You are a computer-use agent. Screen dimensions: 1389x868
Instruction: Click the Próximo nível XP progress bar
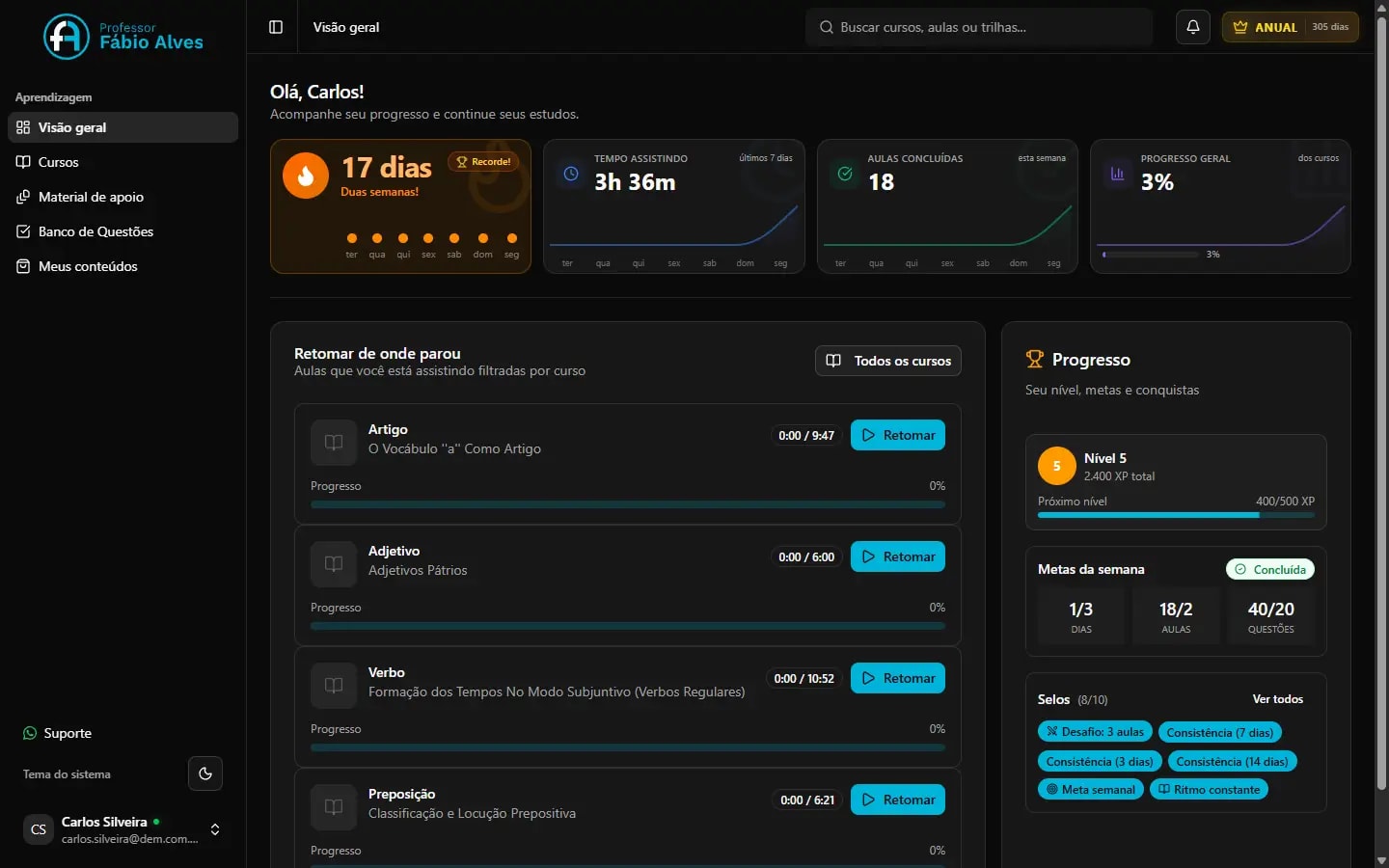[x=1176, y=515]
